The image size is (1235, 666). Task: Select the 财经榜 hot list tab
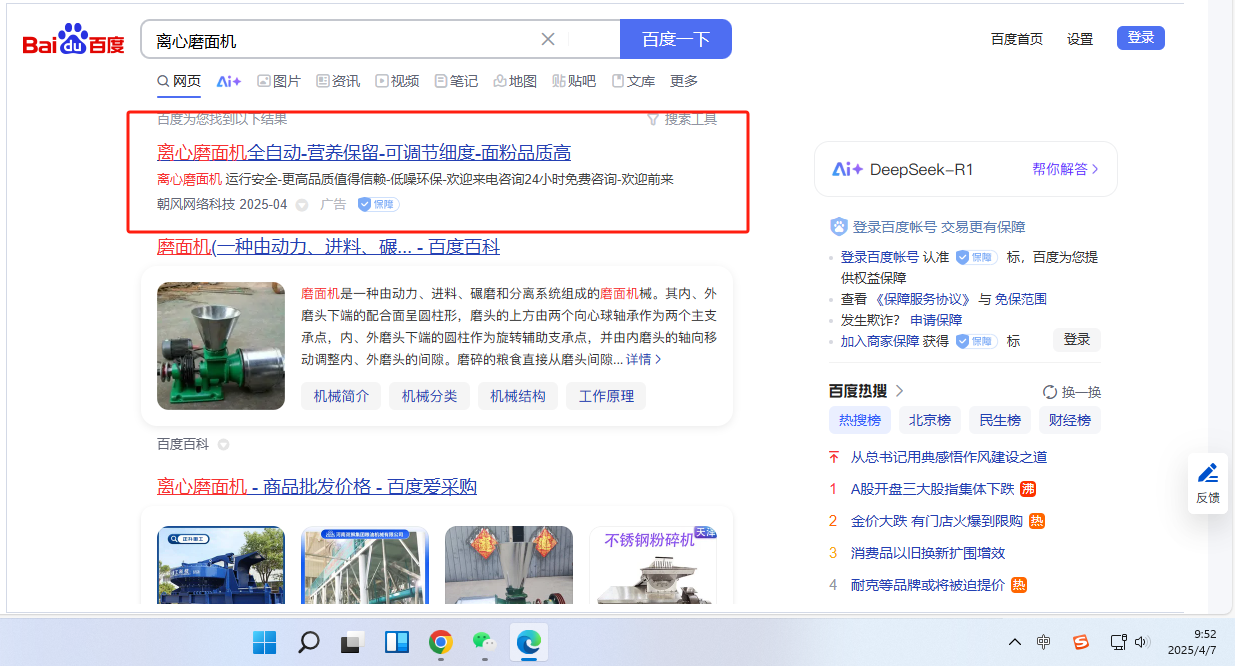click(1069, 420)
